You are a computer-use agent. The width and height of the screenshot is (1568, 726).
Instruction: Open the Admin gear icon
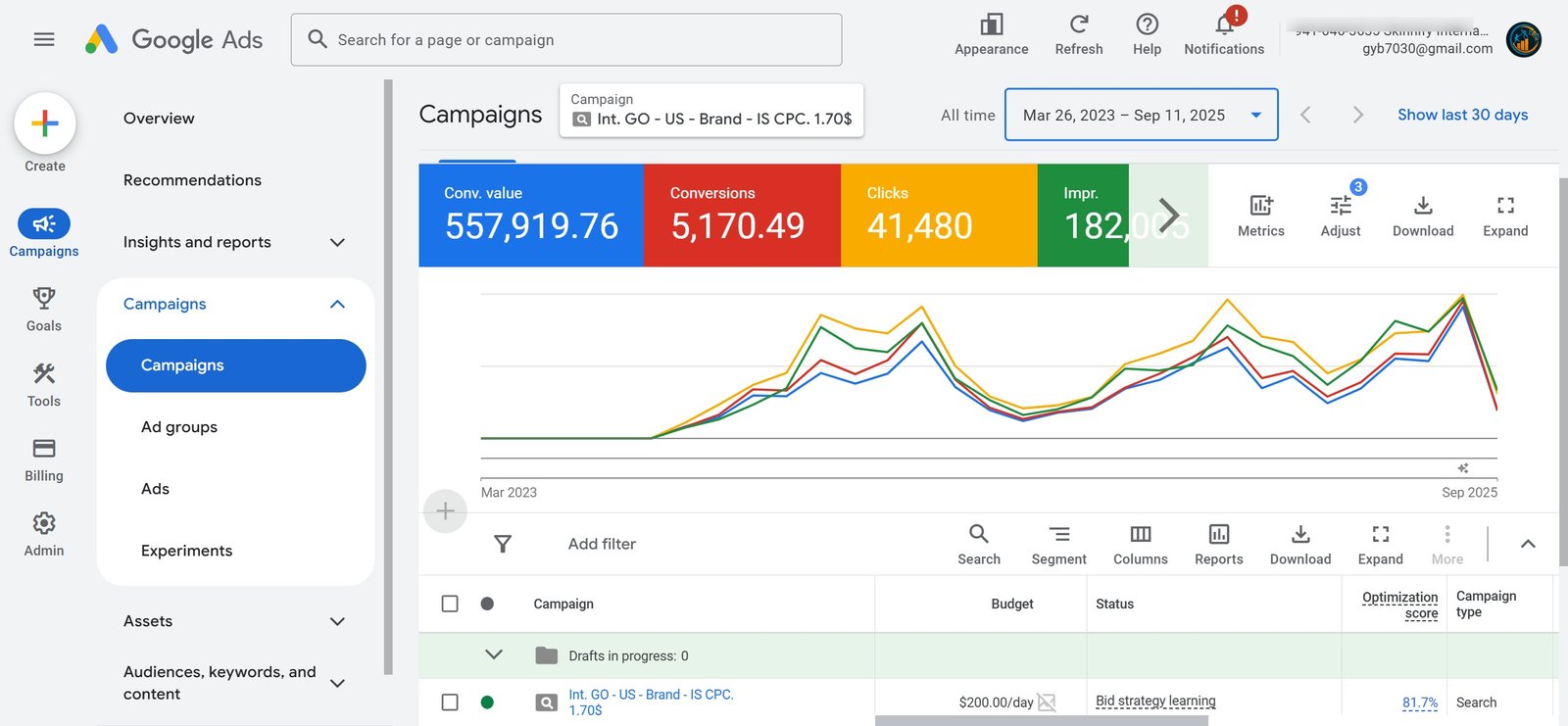(x=44, y=523)
